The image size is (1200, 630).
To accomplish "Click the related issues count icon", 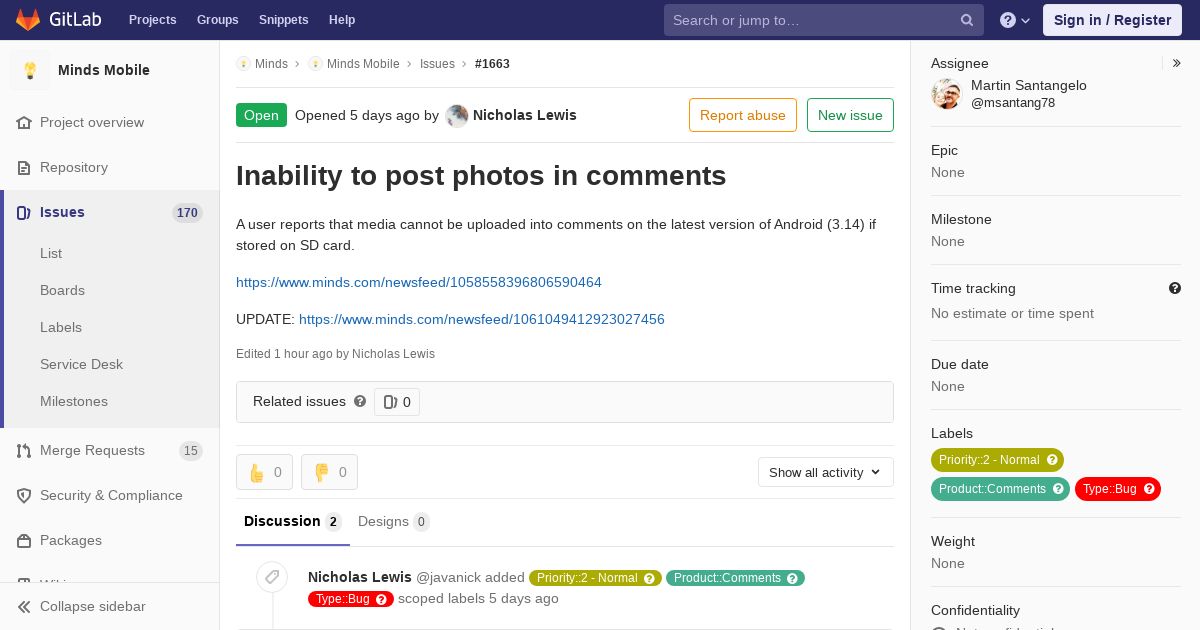I will tap(390, 402).
